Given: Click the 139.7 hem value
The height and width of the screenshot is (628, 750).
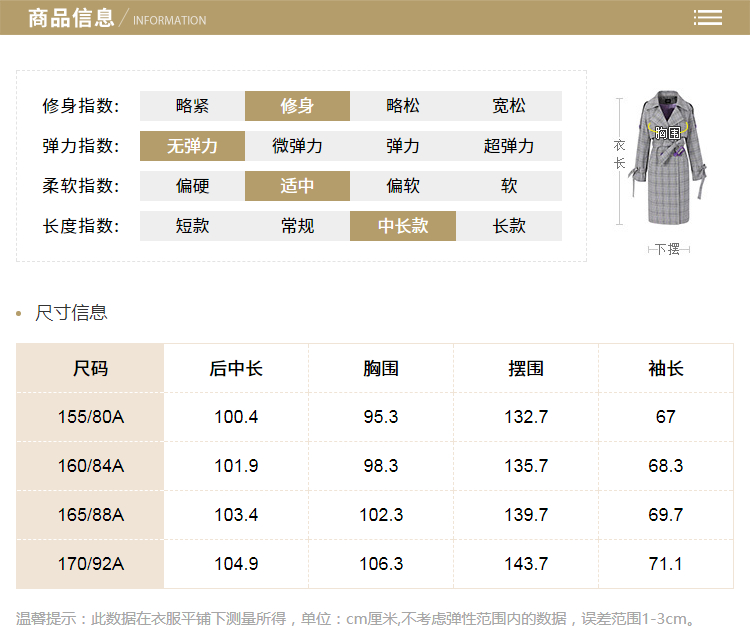Looking at the screenshot, I should 526,515.
